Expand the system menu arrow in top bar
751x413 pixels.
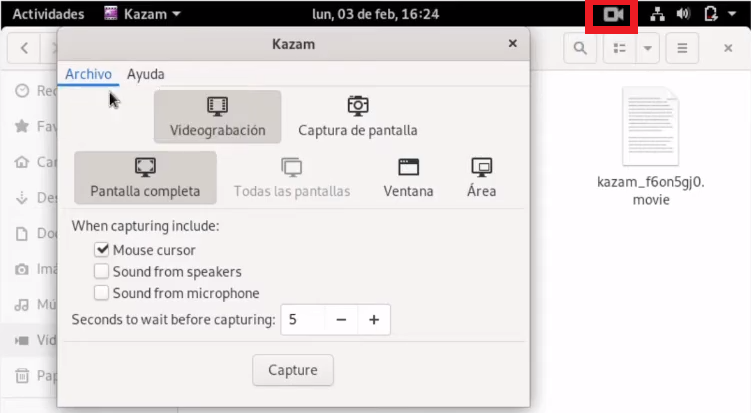point(732,14)
